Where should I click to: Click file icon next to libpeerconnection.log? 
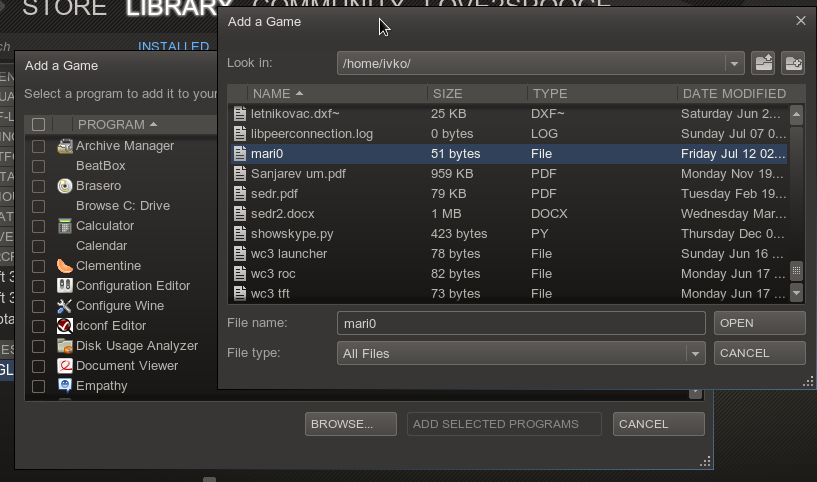(x=240, y=134)
